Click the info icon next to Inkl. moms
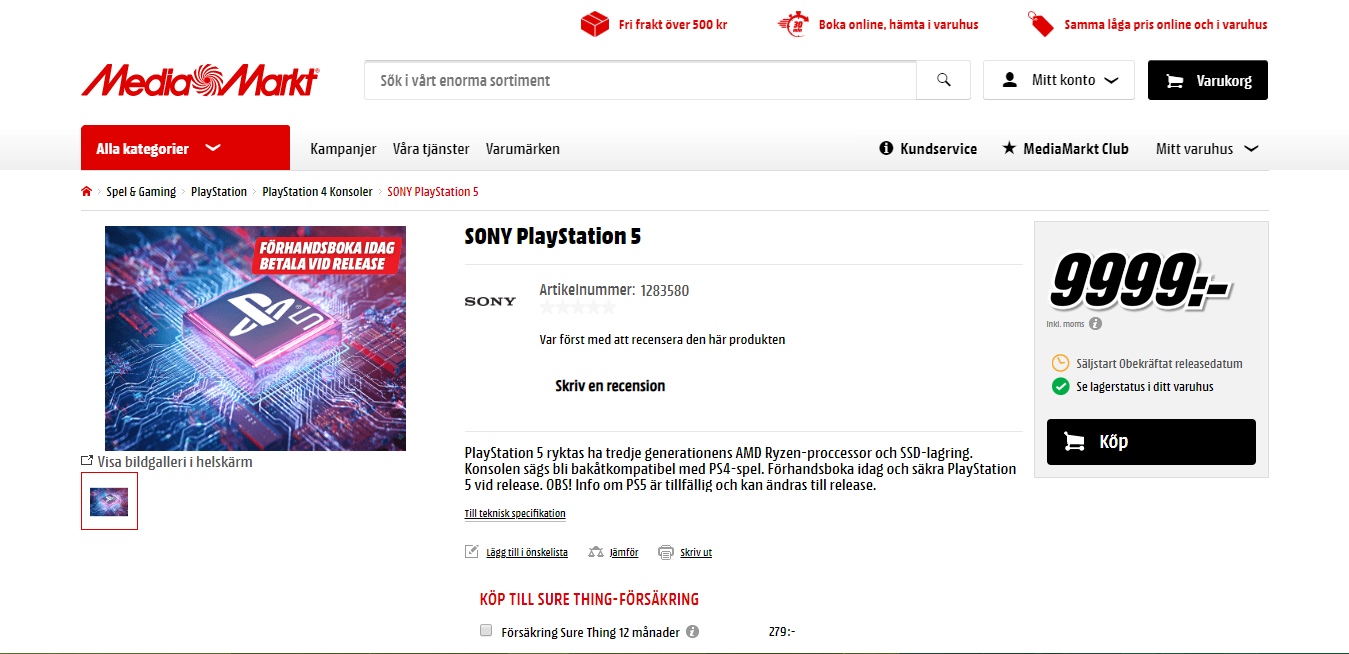Viewport: 1349px width, 654px height. [1095, 324]
